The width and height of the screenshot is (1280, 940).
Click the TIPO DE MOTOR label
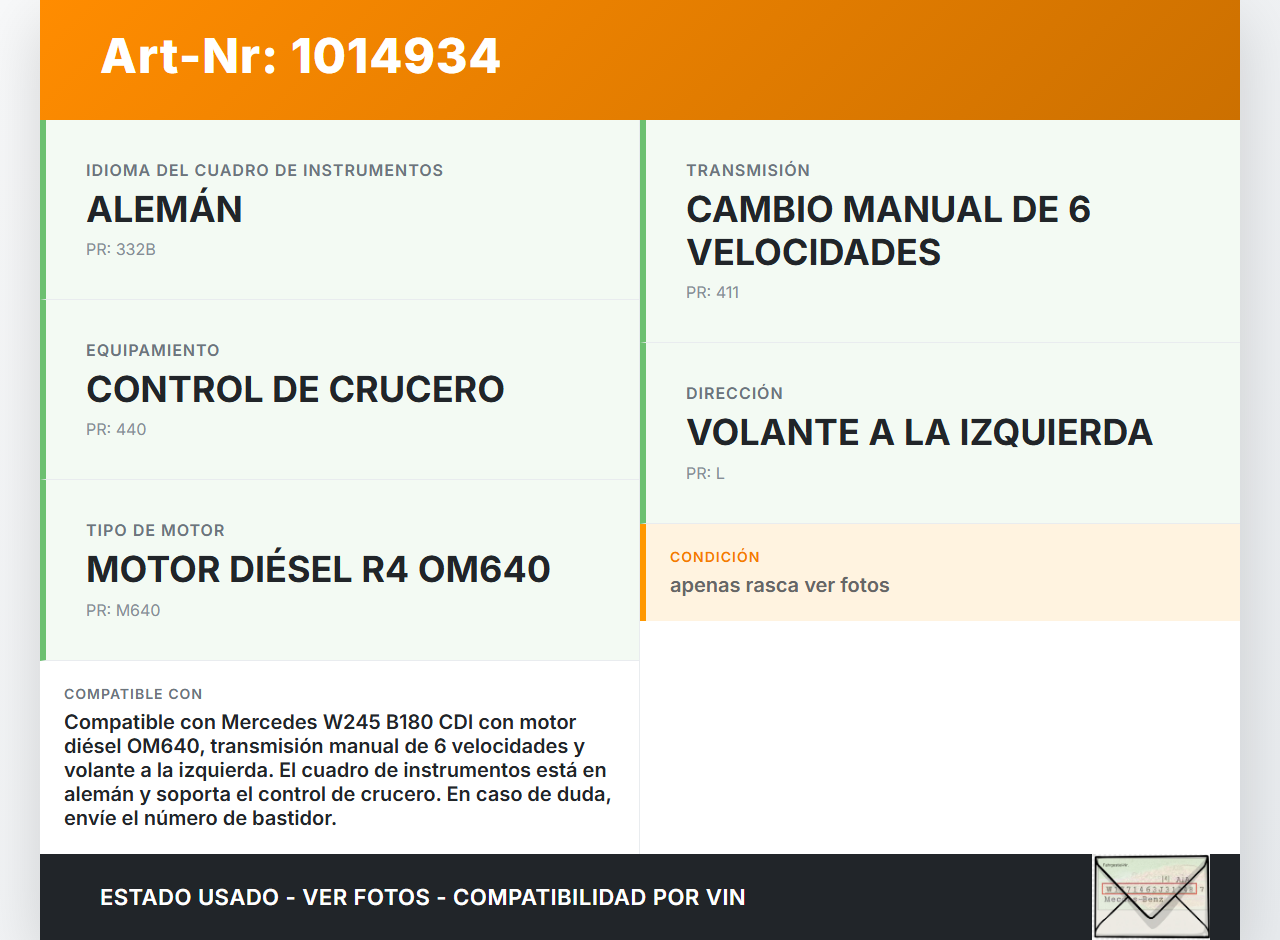click(155, 530)
